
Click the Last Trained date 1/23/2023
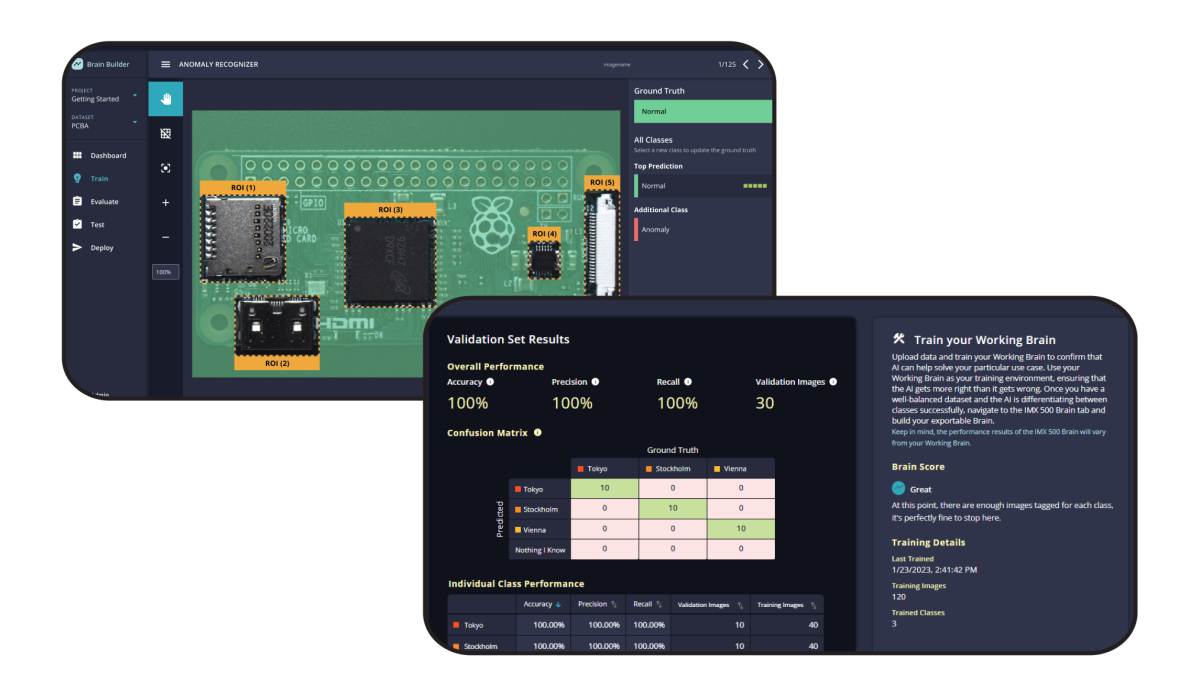point(932,568)
